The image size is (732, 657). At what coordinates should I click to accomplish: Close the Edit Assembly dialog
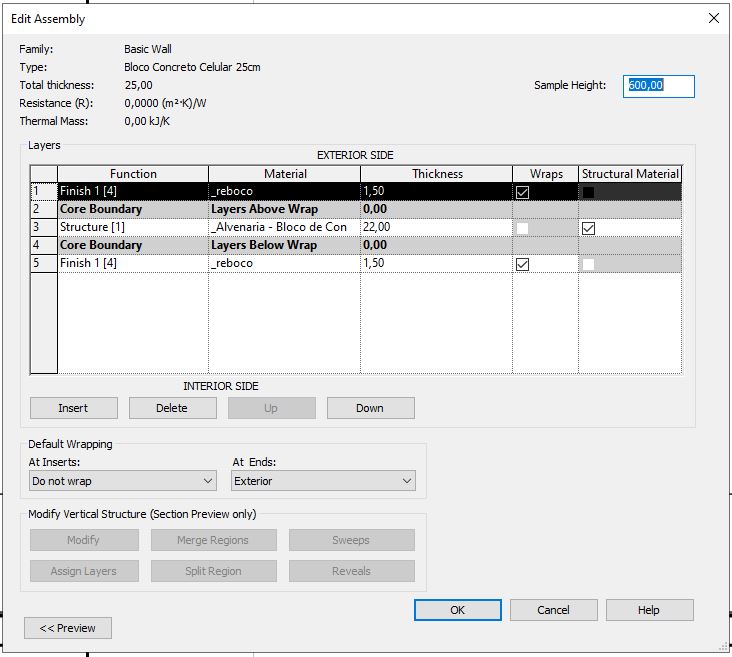714,18
